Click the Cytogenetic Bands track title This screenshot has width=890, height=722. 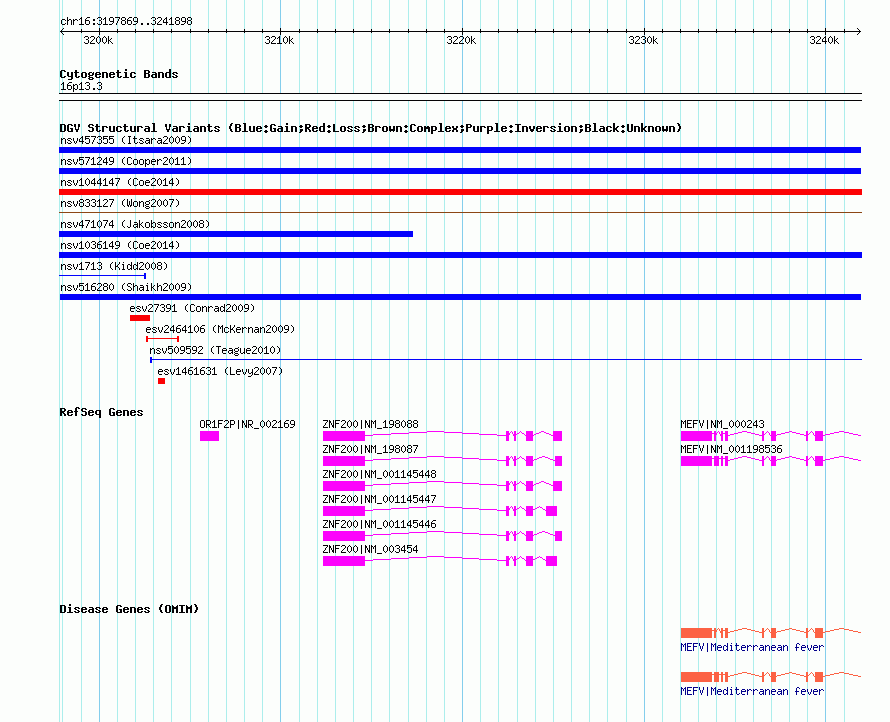[x=119, y=74]
